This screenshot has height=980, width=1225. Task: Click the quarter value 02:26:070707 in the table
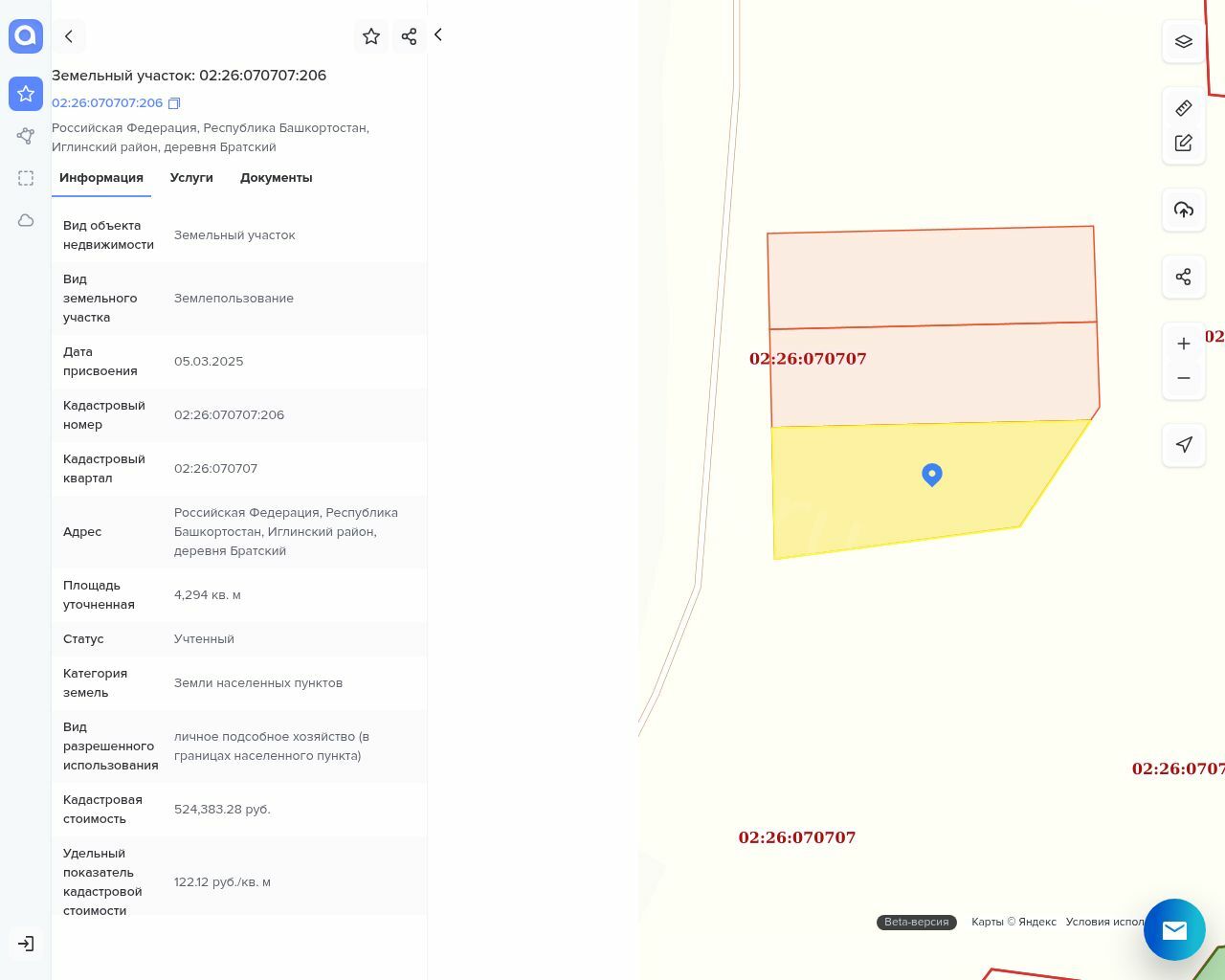click(215, 469)
